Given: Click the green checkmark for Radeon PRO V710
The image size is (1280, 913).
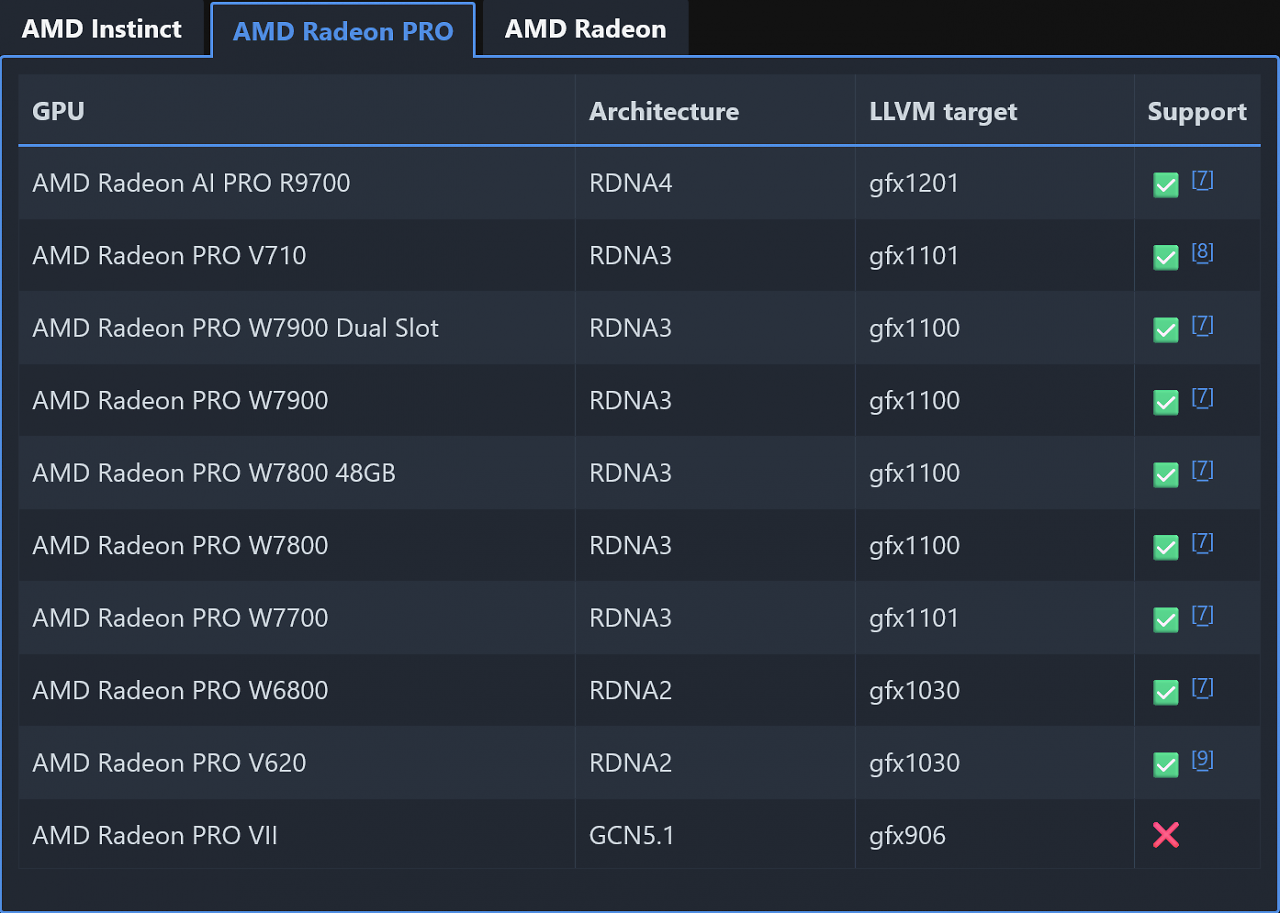Looking at the screenshot, I should pyautogui.click(x=1165, y=257).
